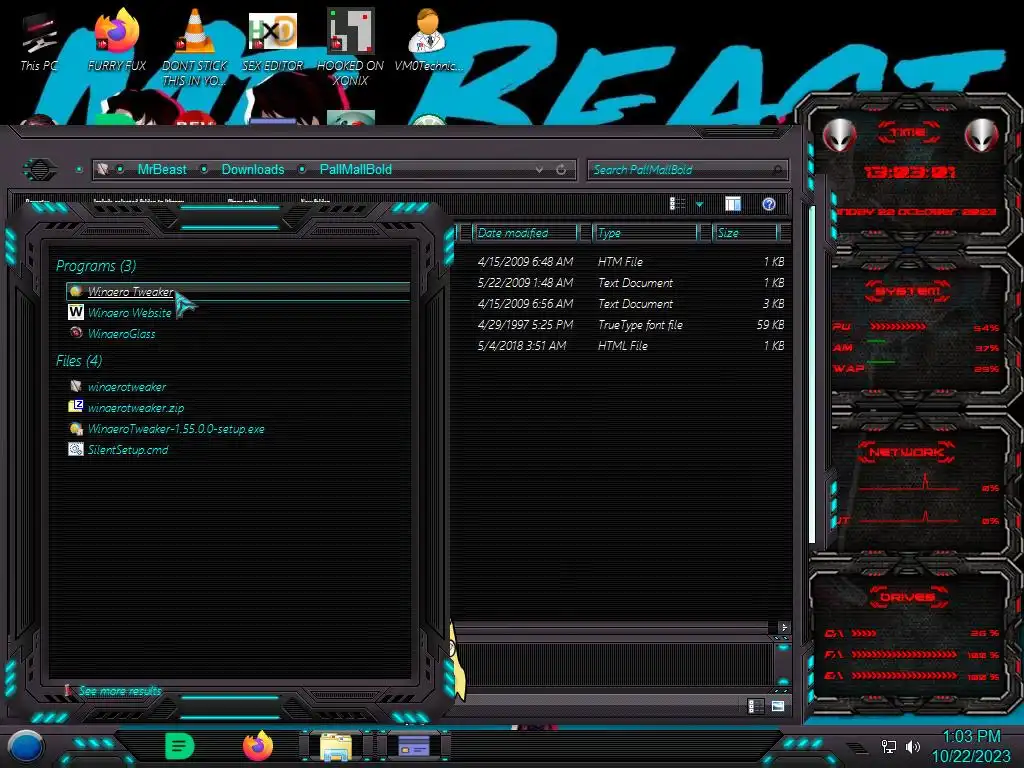Go to MrBeast in the breadcrumb
Image resolution: width=1024 pixels, height=768 pixels.
162,170
